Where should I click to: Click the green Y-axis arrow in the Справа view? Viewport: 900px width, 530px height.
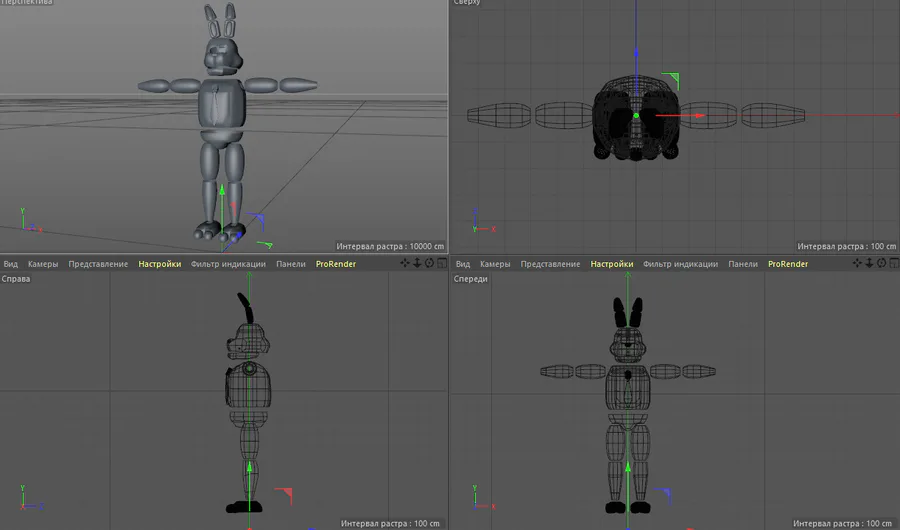coord(249,467)
